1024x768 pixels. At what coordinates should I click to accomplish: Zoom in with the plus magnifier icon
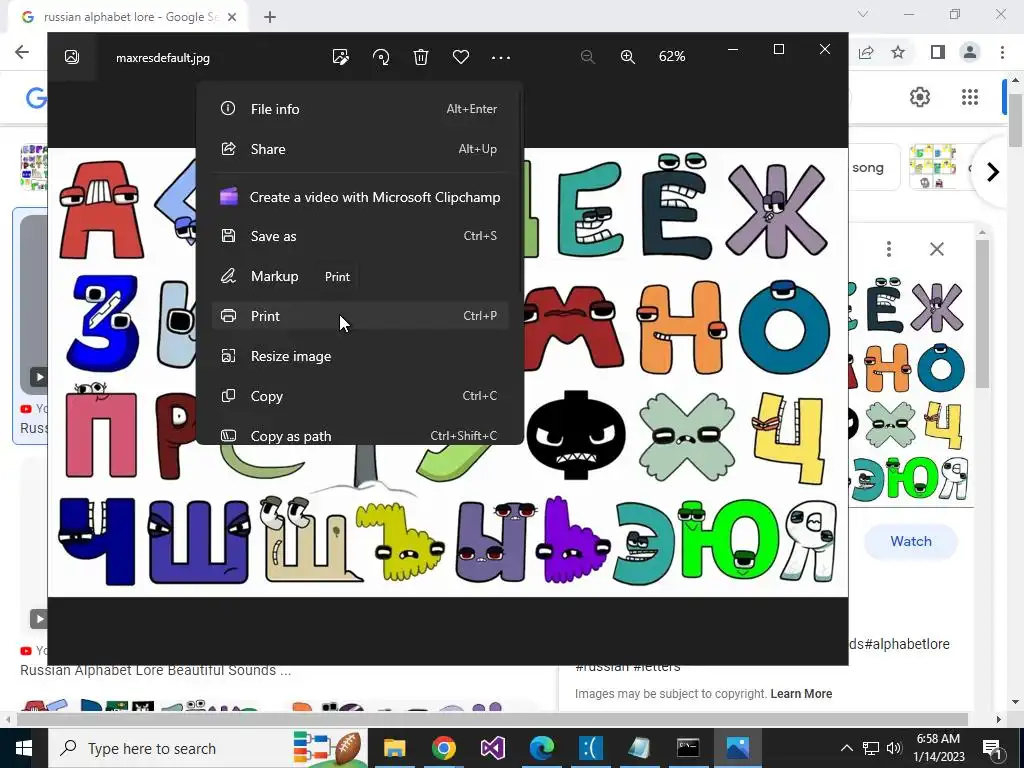[628, 57]
